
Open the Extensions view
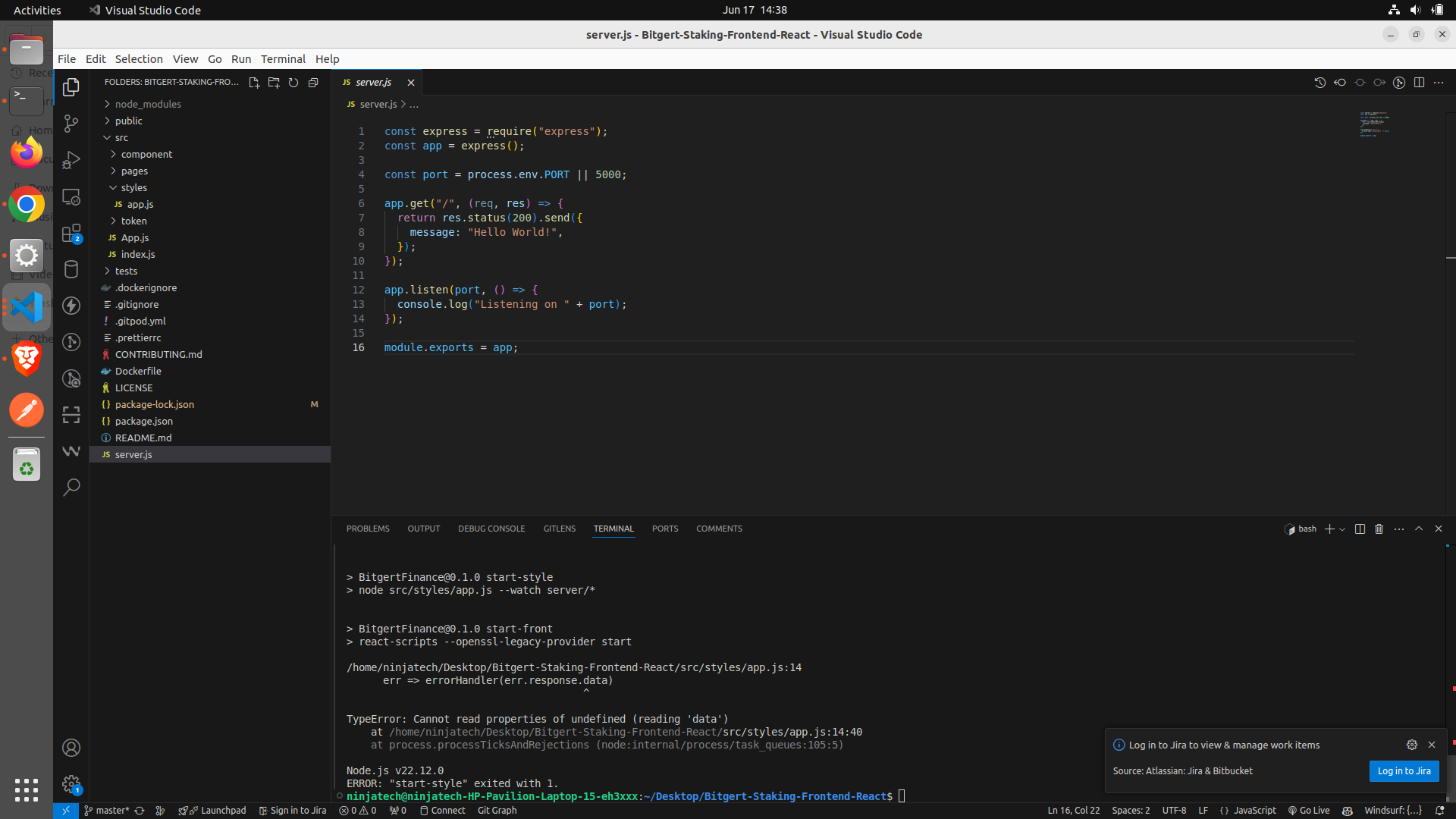pos(71,233)
